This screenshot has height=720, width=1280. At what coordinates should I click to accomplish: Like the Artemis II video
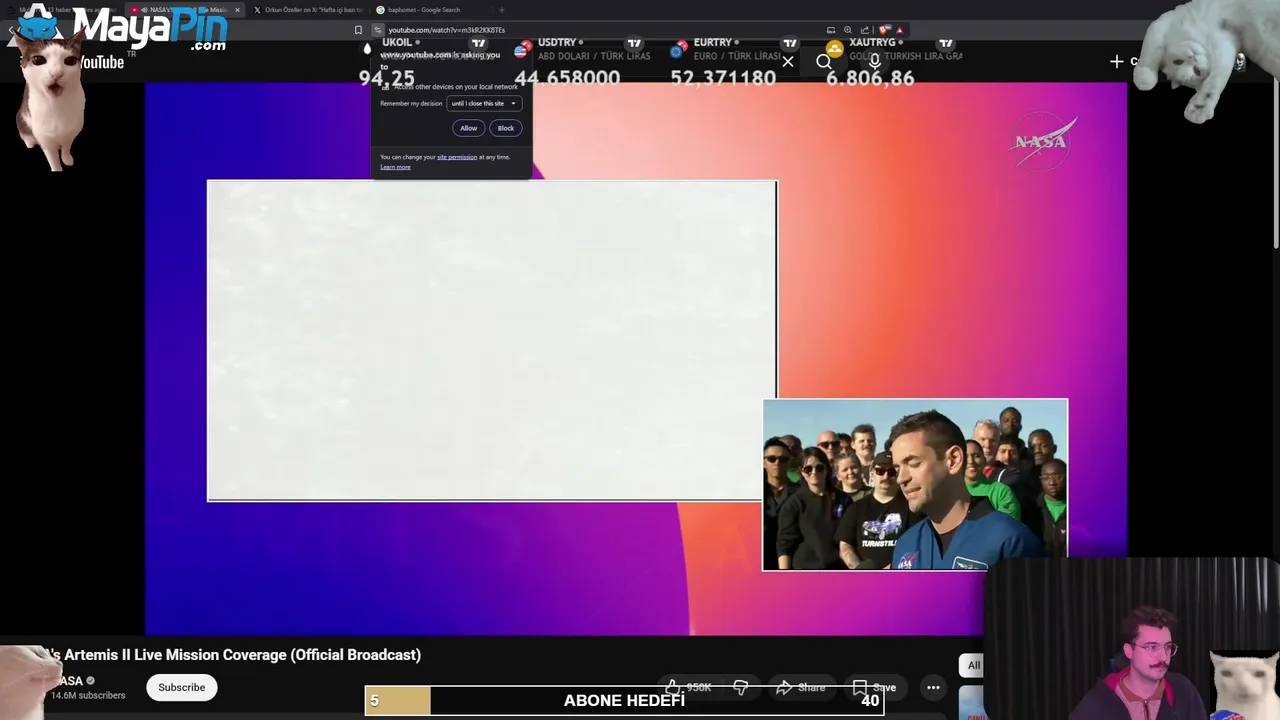coord(688,687)
